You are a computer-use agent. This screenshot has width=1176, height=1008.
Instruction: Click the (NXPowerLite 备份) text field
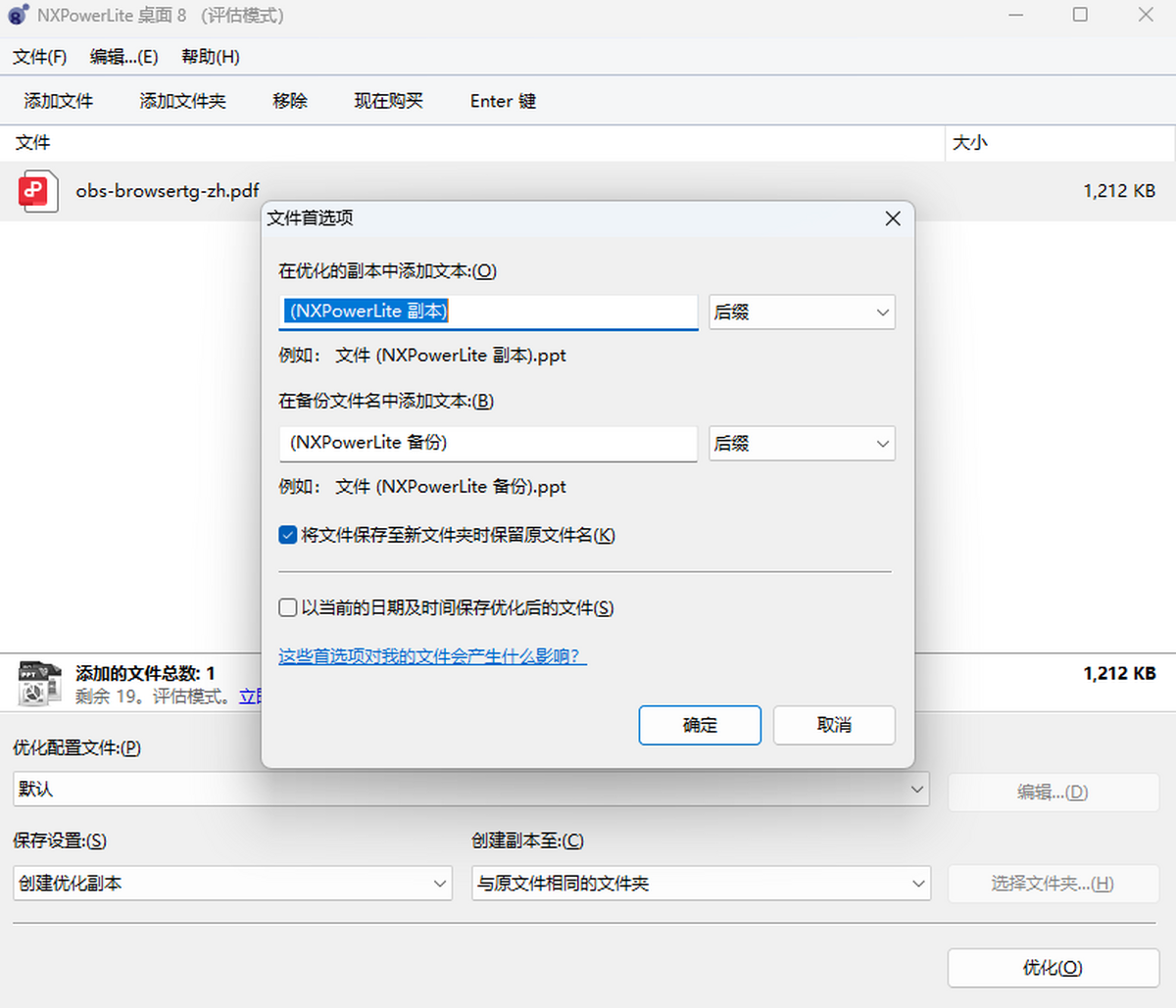[488, 443]
